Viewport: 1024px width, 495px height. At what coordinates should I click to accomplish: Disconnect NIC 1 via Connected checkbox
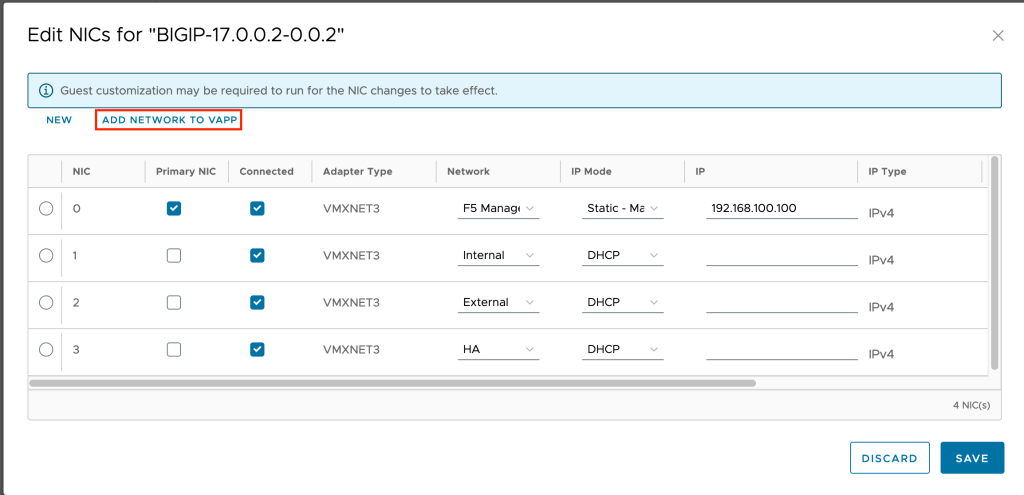click(x=257, y=255)
